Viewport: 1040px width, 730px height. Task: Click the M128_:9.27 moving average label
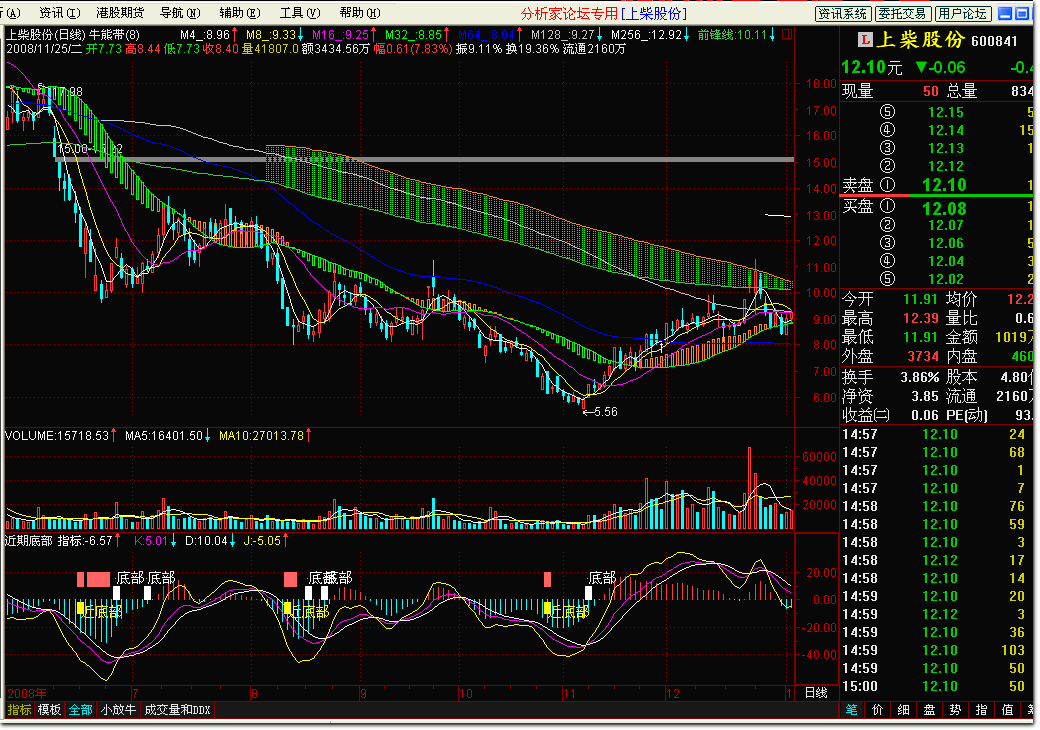pyautogui.click(x=562, y=34)
